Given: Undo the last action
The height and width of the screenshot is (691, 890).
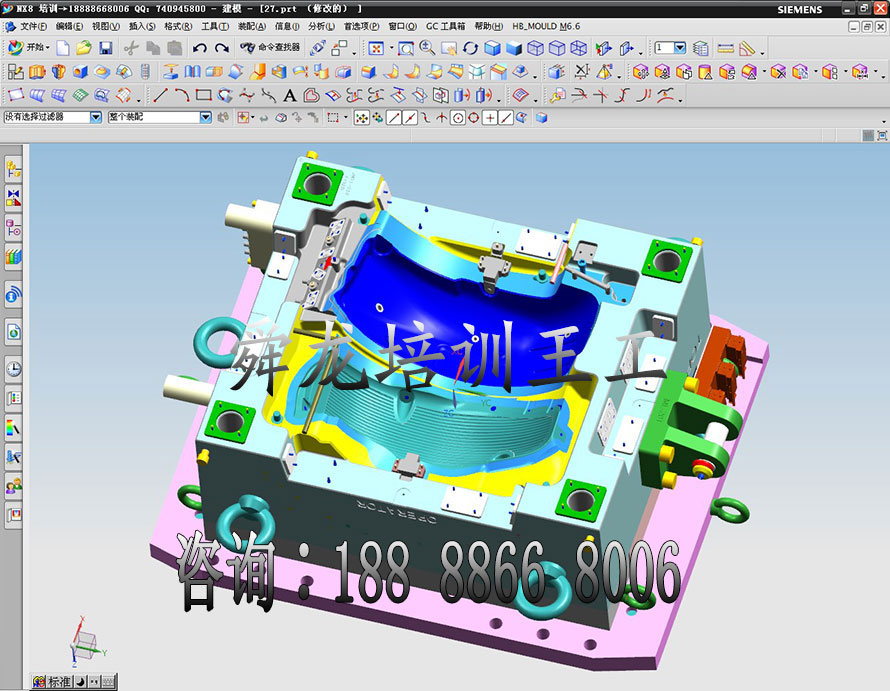Looking at the screenshot, I should 200,48.
